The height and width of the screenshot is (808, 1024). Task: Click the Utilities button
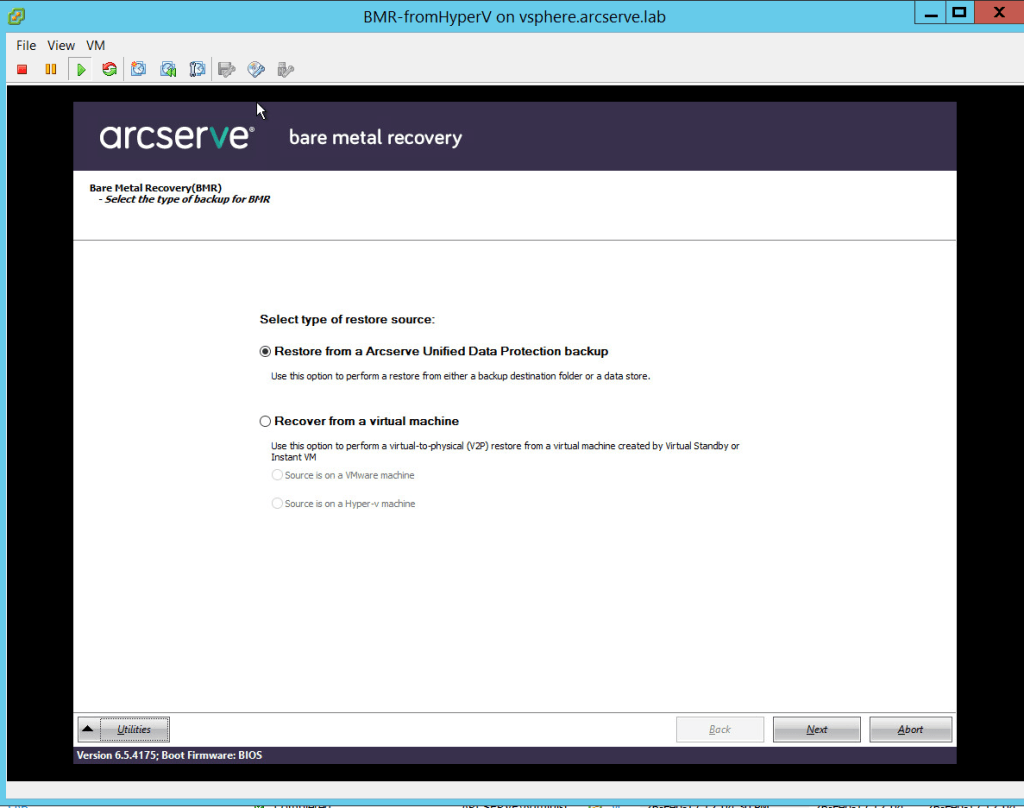tap(134, 729)
